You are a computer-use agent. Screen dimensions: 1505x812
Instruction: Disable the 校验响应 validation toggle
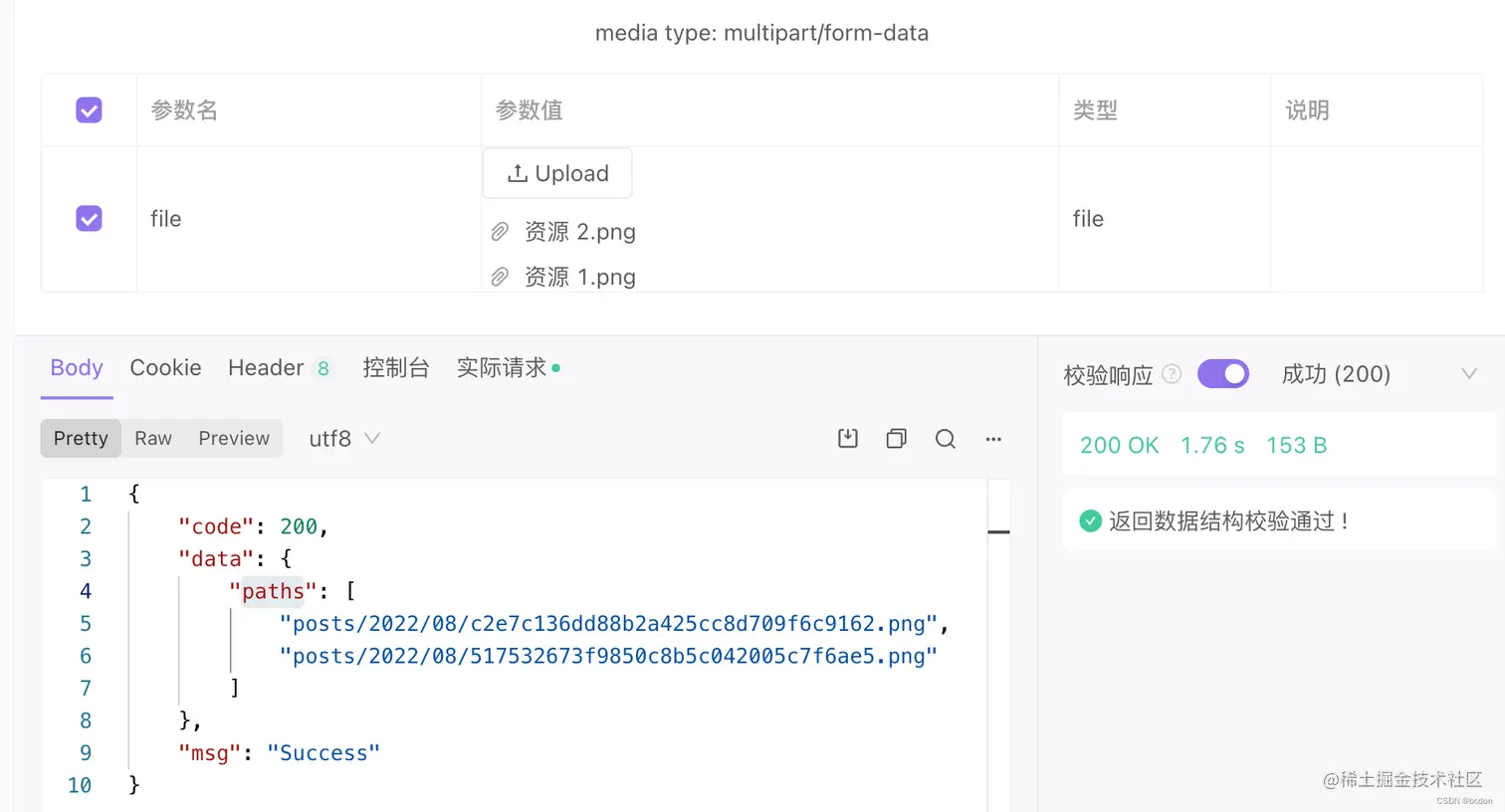1223,373
